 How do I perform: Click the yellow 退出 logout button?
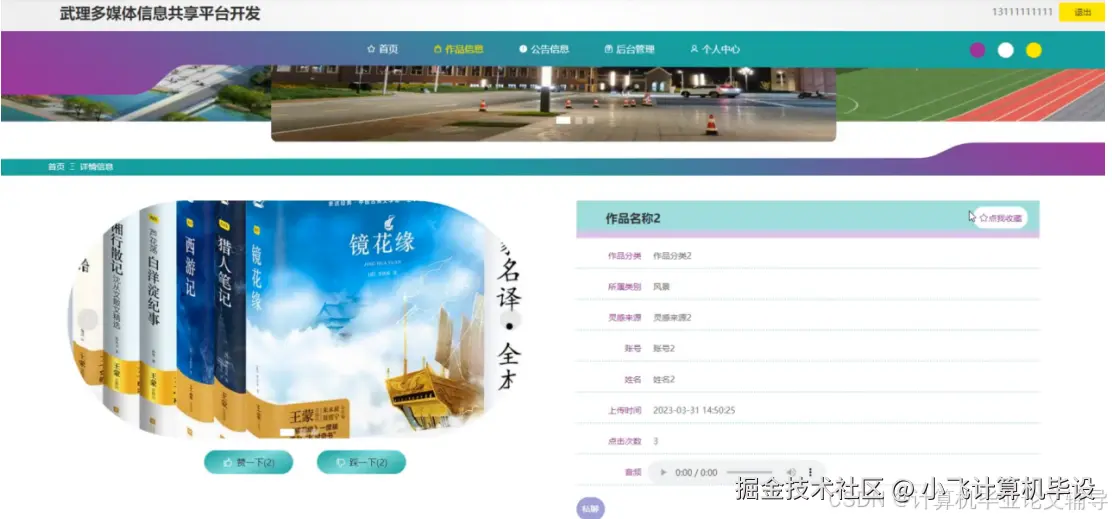(x=1082, y=12)
